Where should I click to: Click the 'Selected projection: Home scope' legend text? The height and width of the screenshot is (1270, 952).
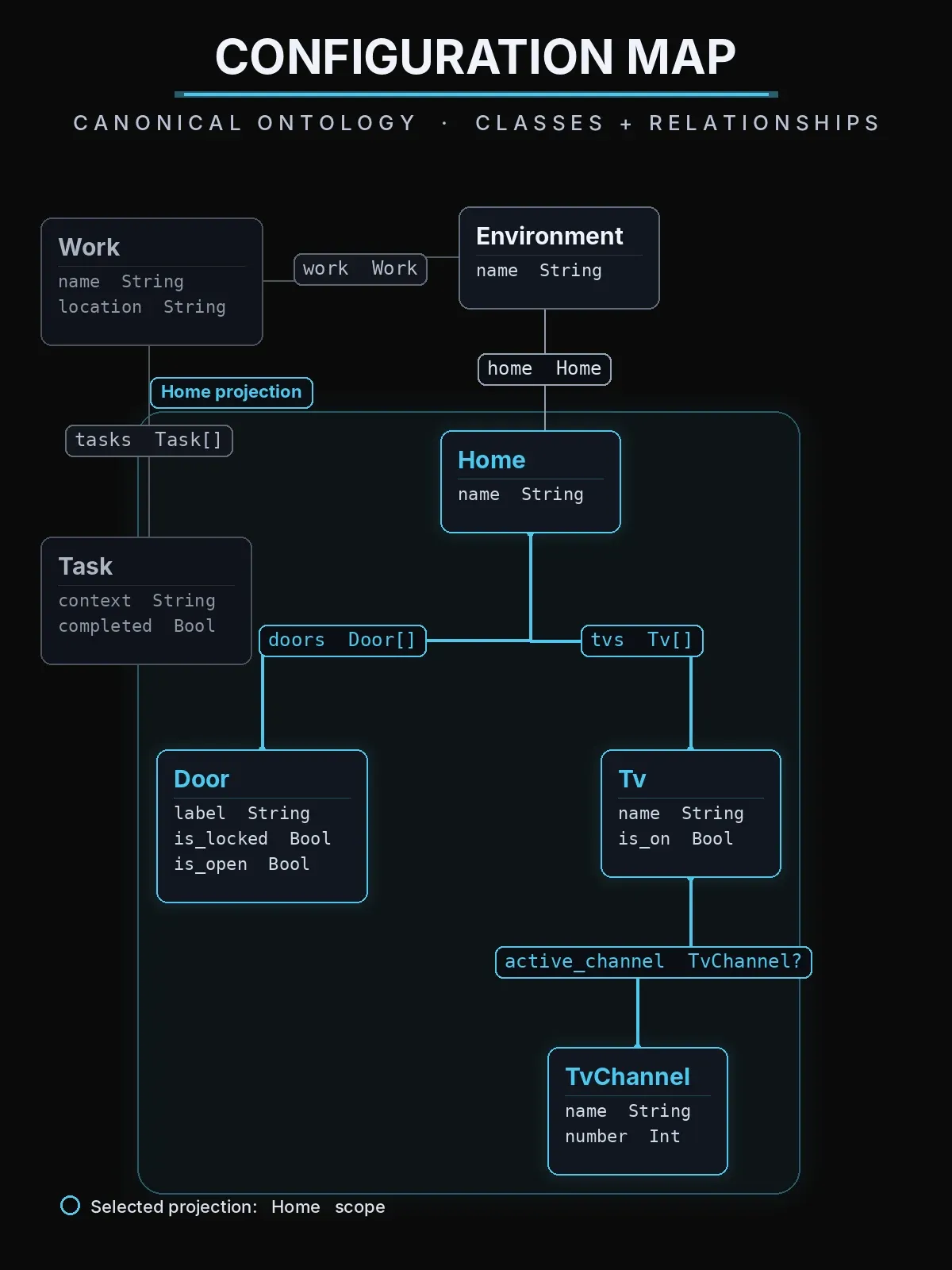238,1206
